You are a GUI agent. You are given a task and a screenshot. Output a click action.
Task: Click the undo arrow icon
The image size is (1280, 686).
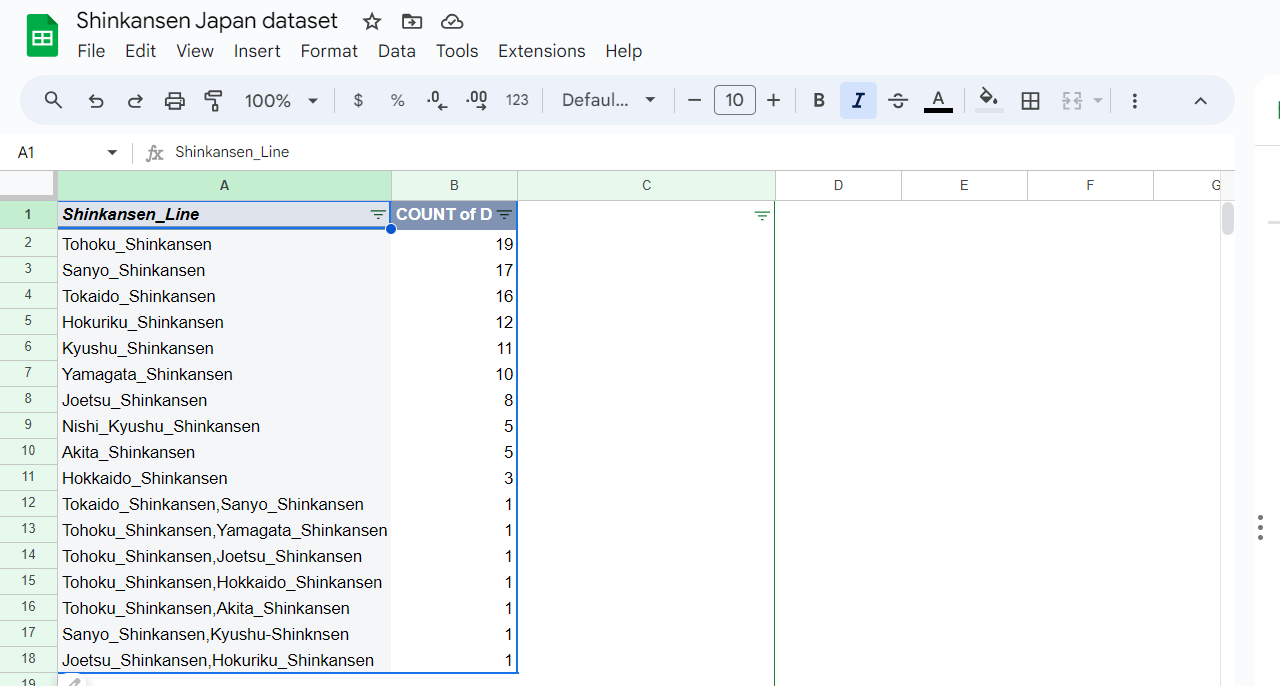click(96, 100)
